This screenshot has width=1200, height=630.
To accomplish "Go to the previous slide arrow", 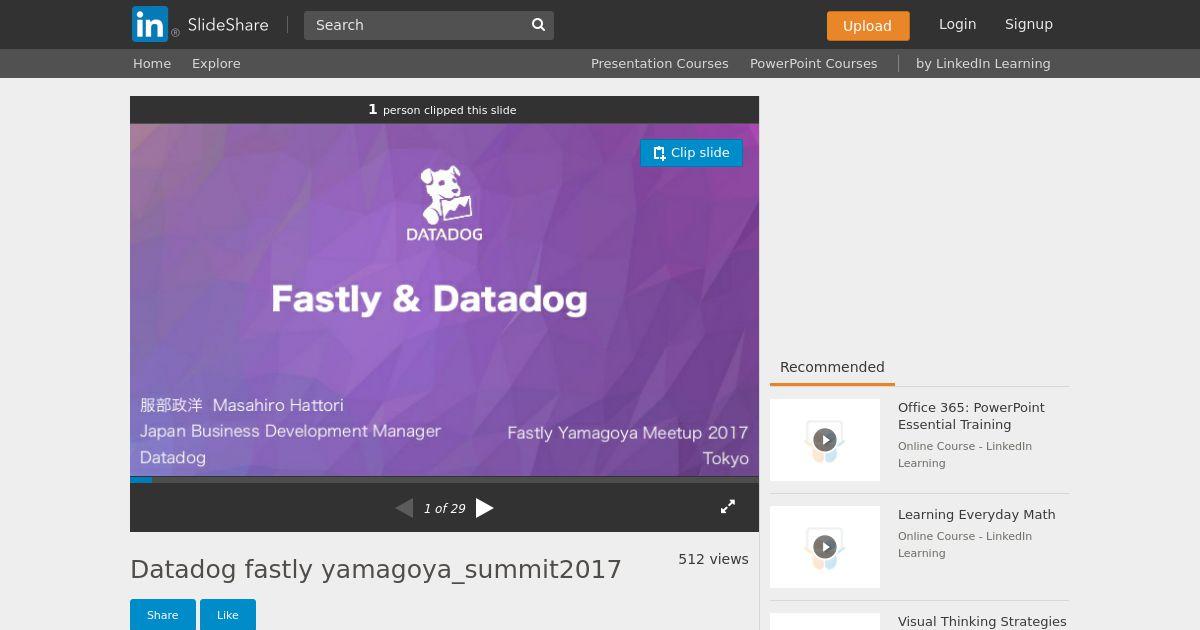I will click(x=404, y=508).
